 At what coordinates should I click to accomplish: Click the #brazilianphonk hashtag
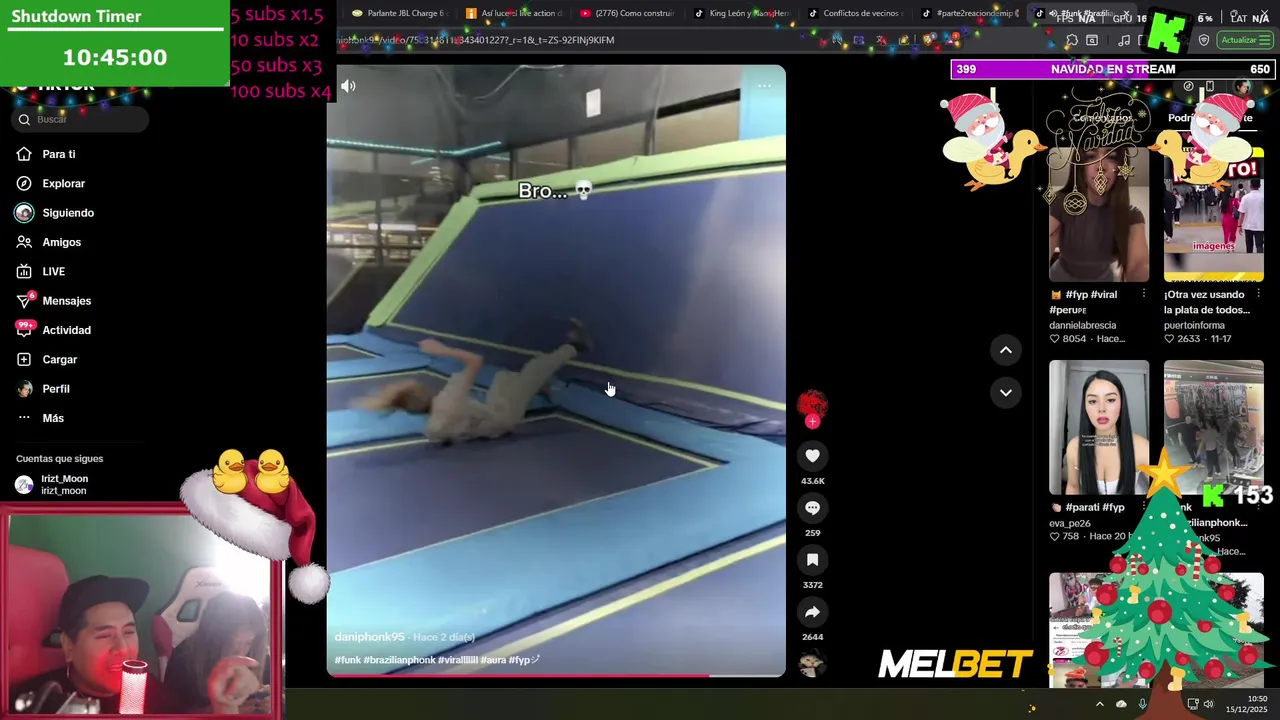[x=399, y=660]
